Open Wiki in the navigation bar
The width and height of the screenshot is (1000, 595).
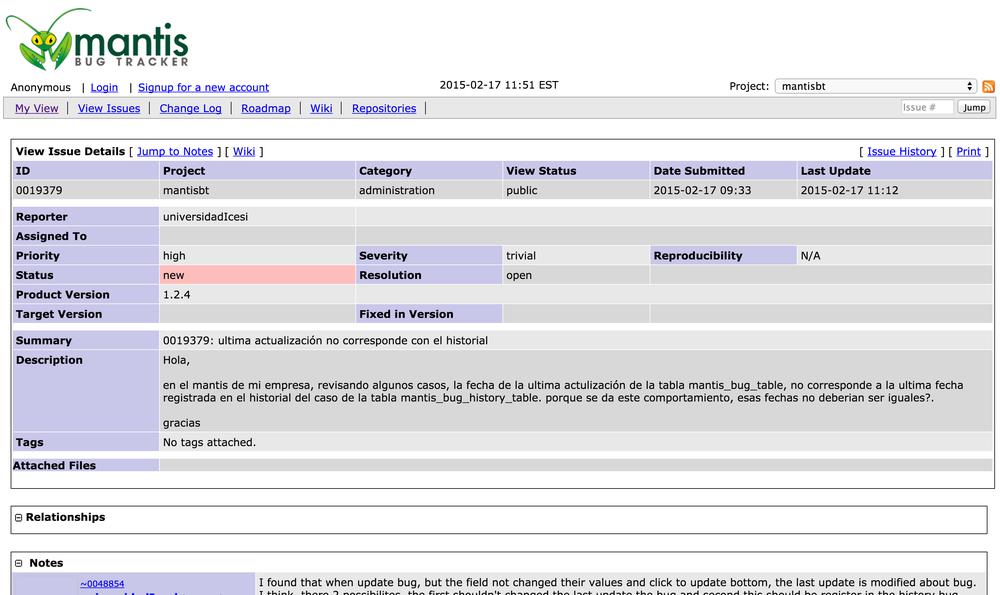pos(321,108)
